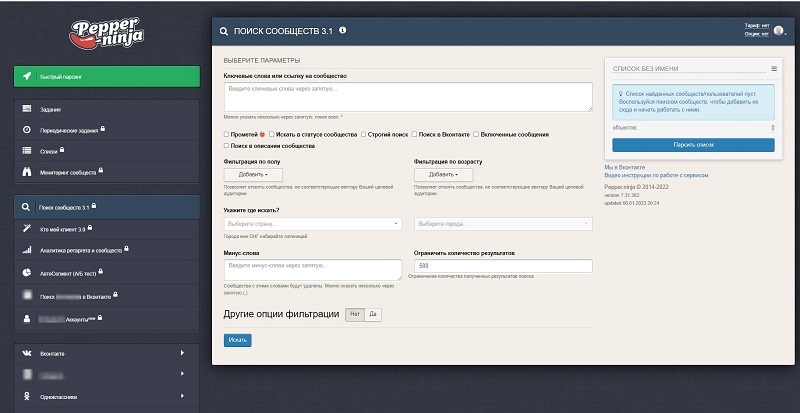
Task: Click the Pepper Ninja logo
Action: (105, 32)
